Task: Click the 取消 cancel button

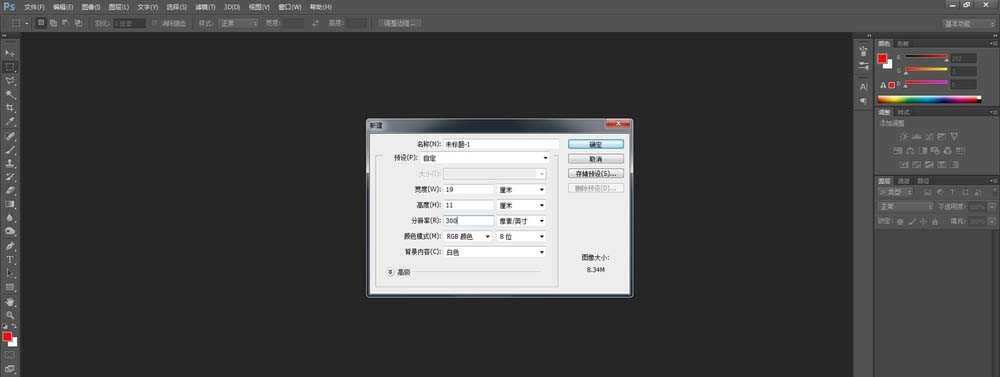Action: 596,159
